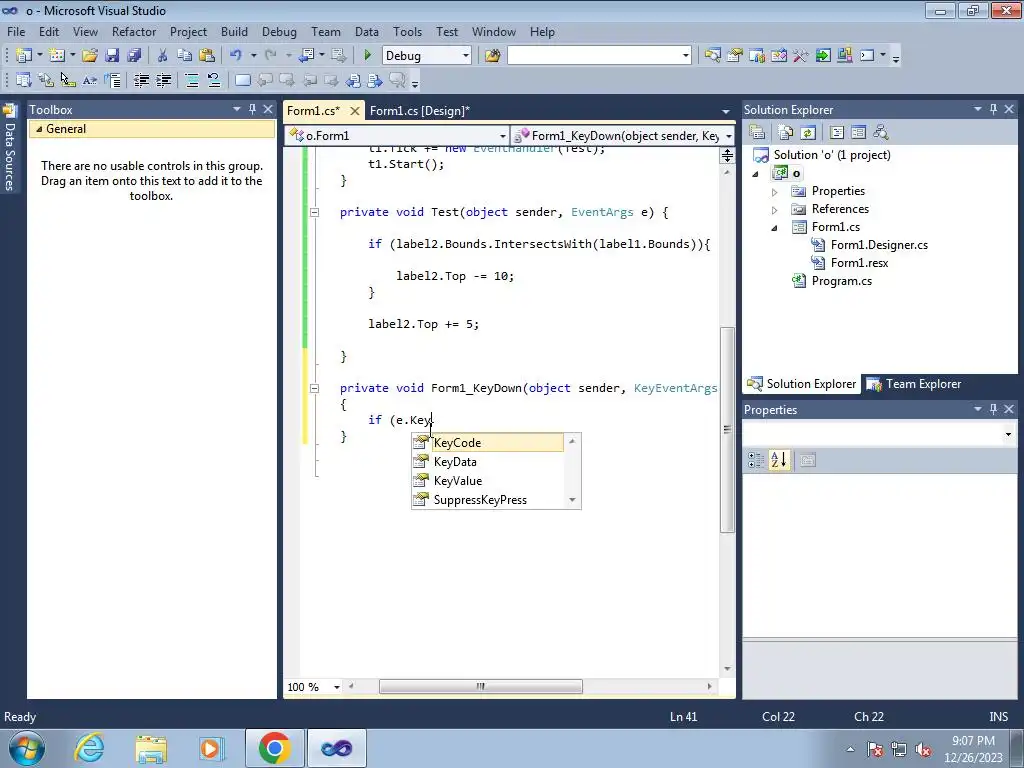1024x768 pixels.
Task: Click the Copy toolbar icon
Action: [x=184, y=56]
